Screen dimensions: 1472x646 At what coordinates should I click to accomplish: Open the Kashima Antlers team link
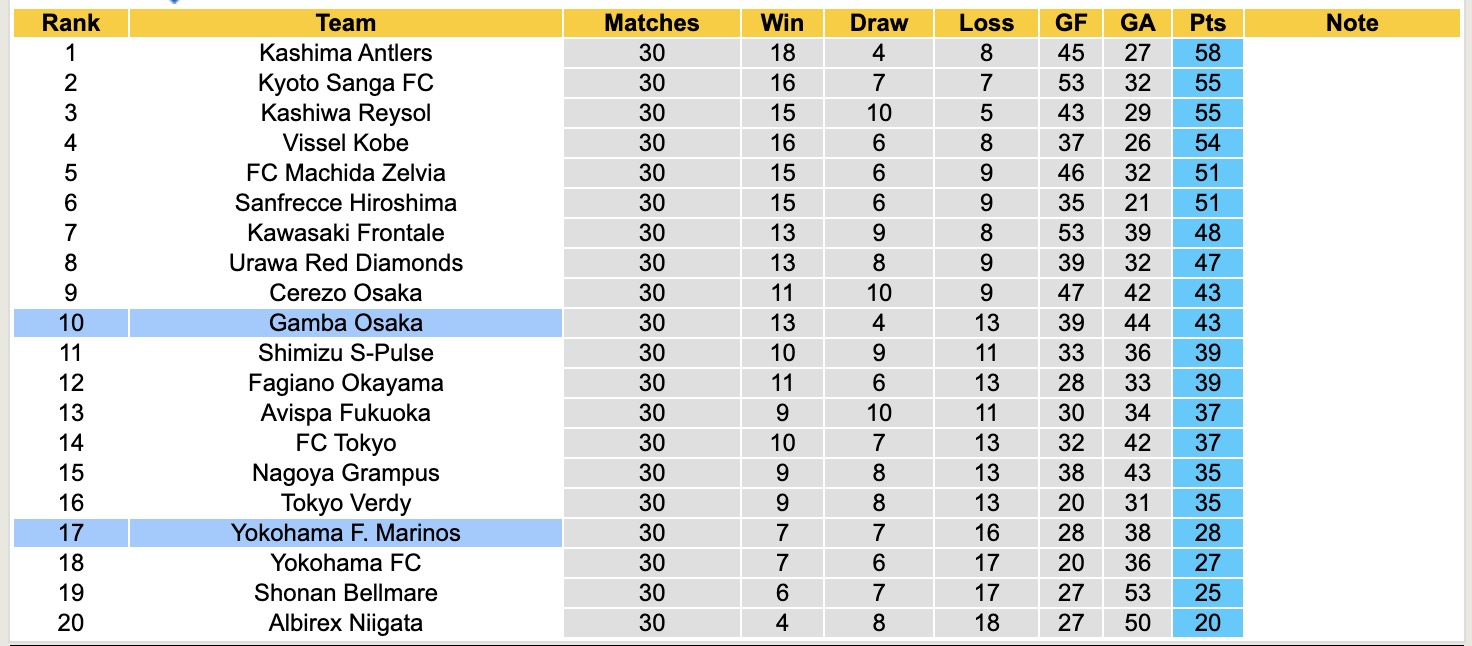point(345,53)
